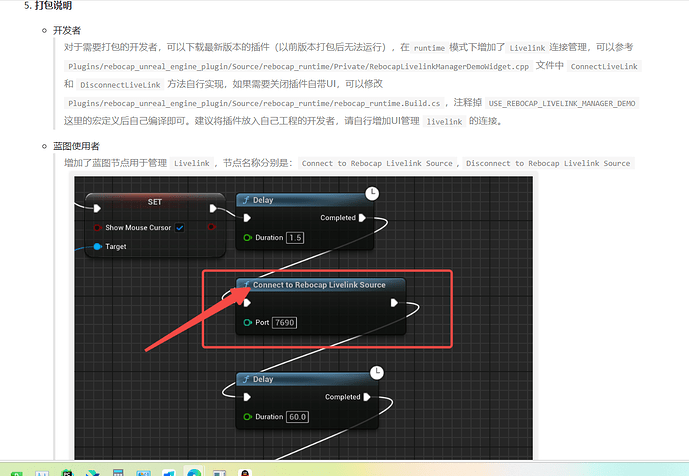Click exec output pin of Connect to Rebocap node
Viewport: 689px width, 476px height.
click(394, 302)
